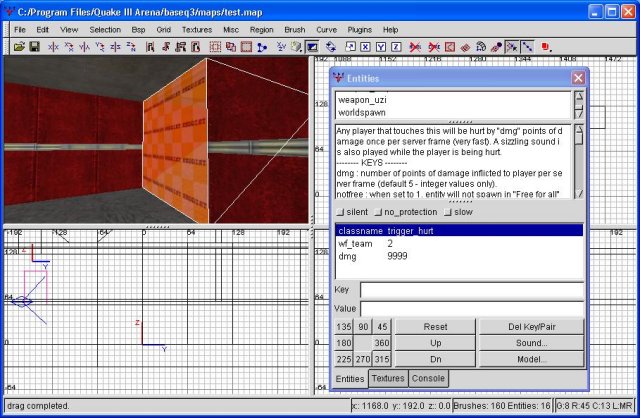Hollow the selected brush

pos(246,47)
